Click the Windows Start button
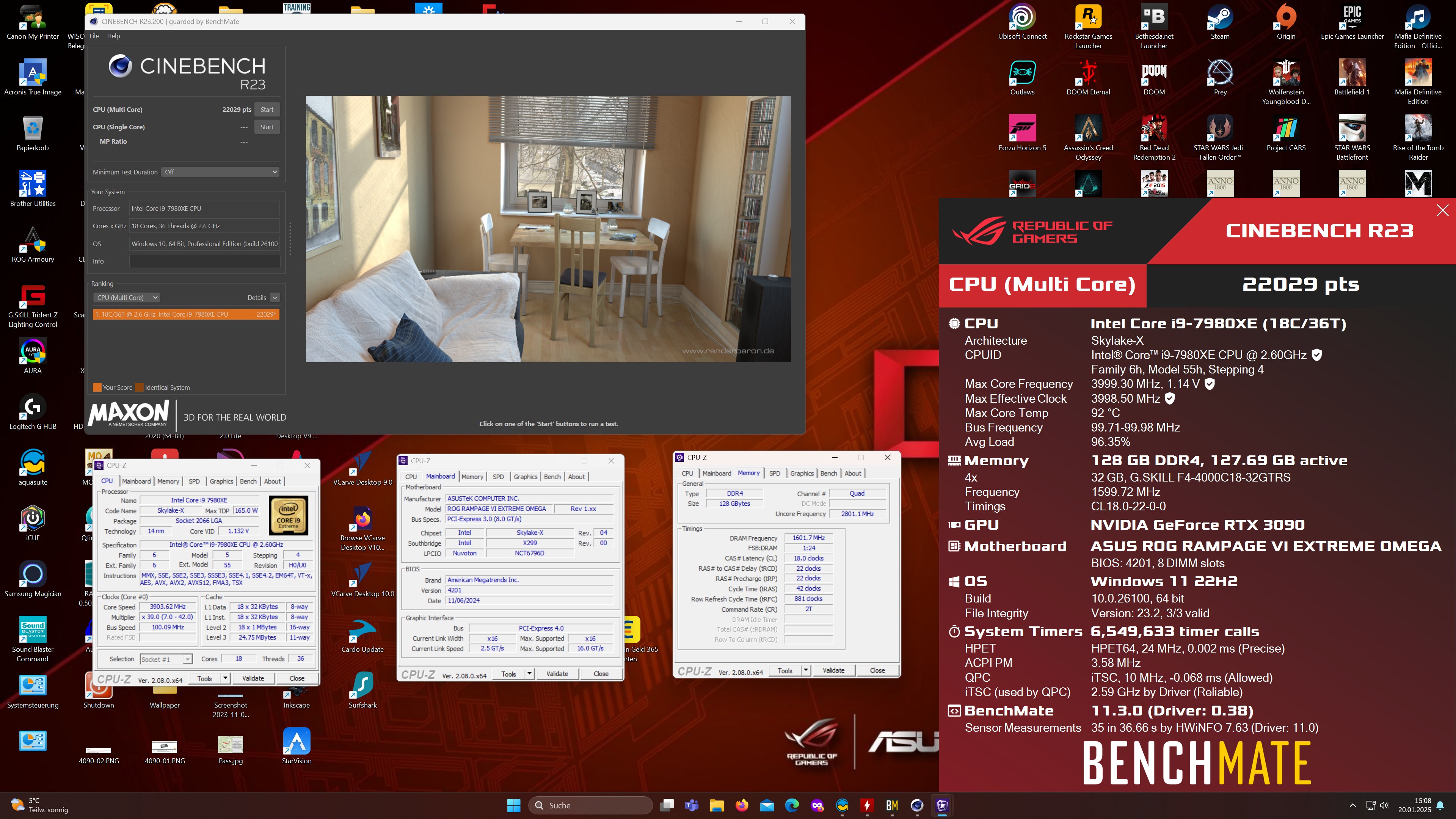 [x=514, y=805]
